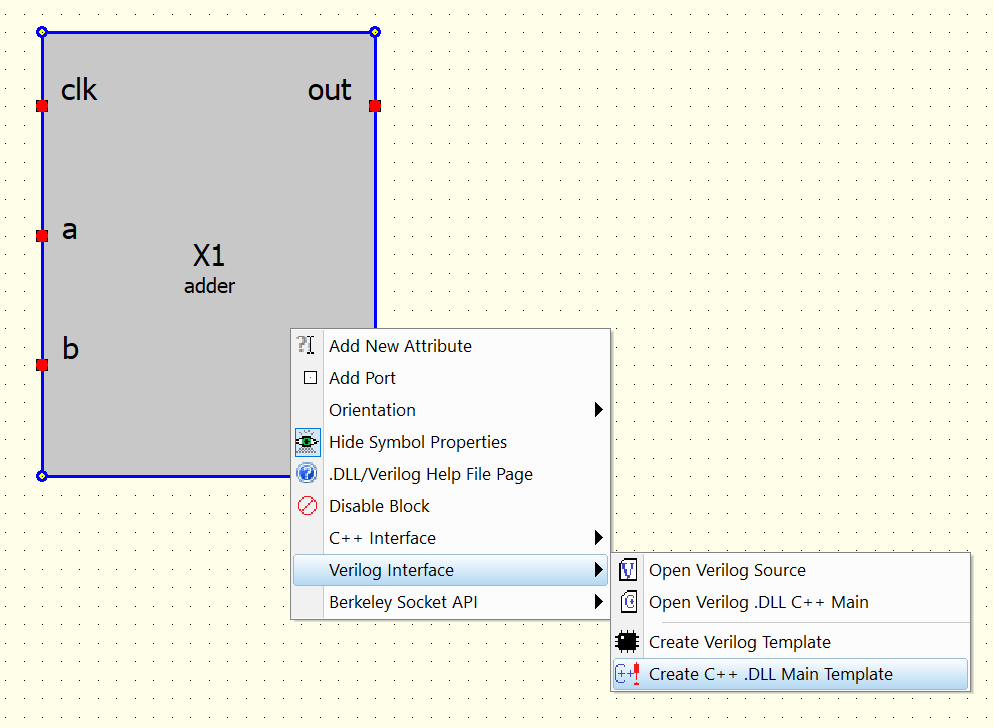Choose Create Verilog Template from submenu

739,642
